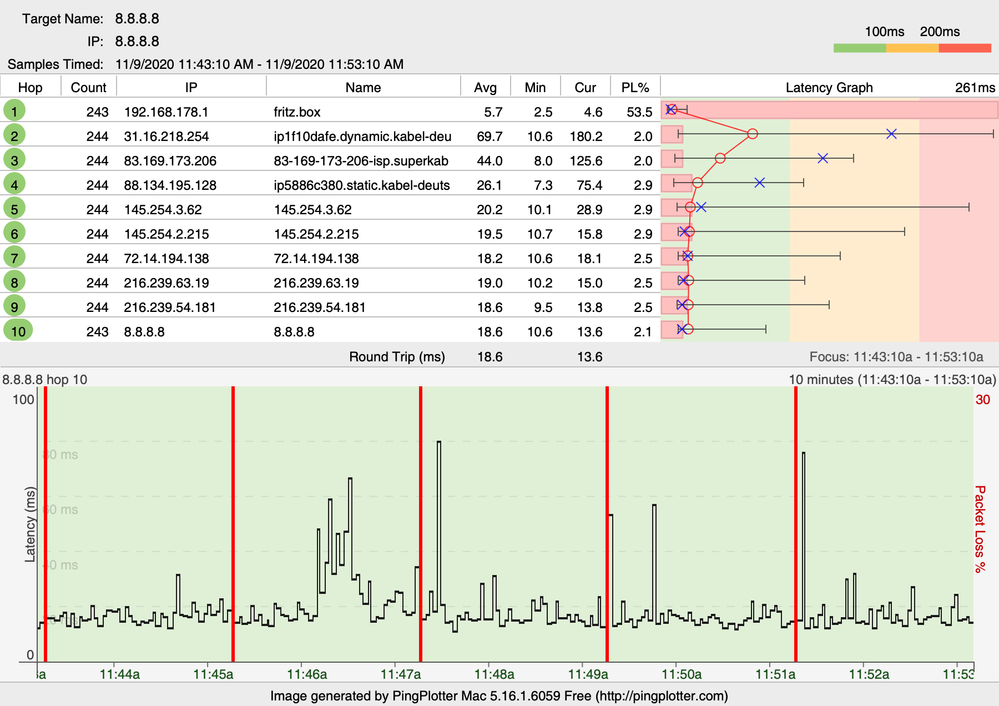Image resolution: width=999 pixels, height=706 pixels.
Task: Sort by the Avg column header
Action: (485, 87)
